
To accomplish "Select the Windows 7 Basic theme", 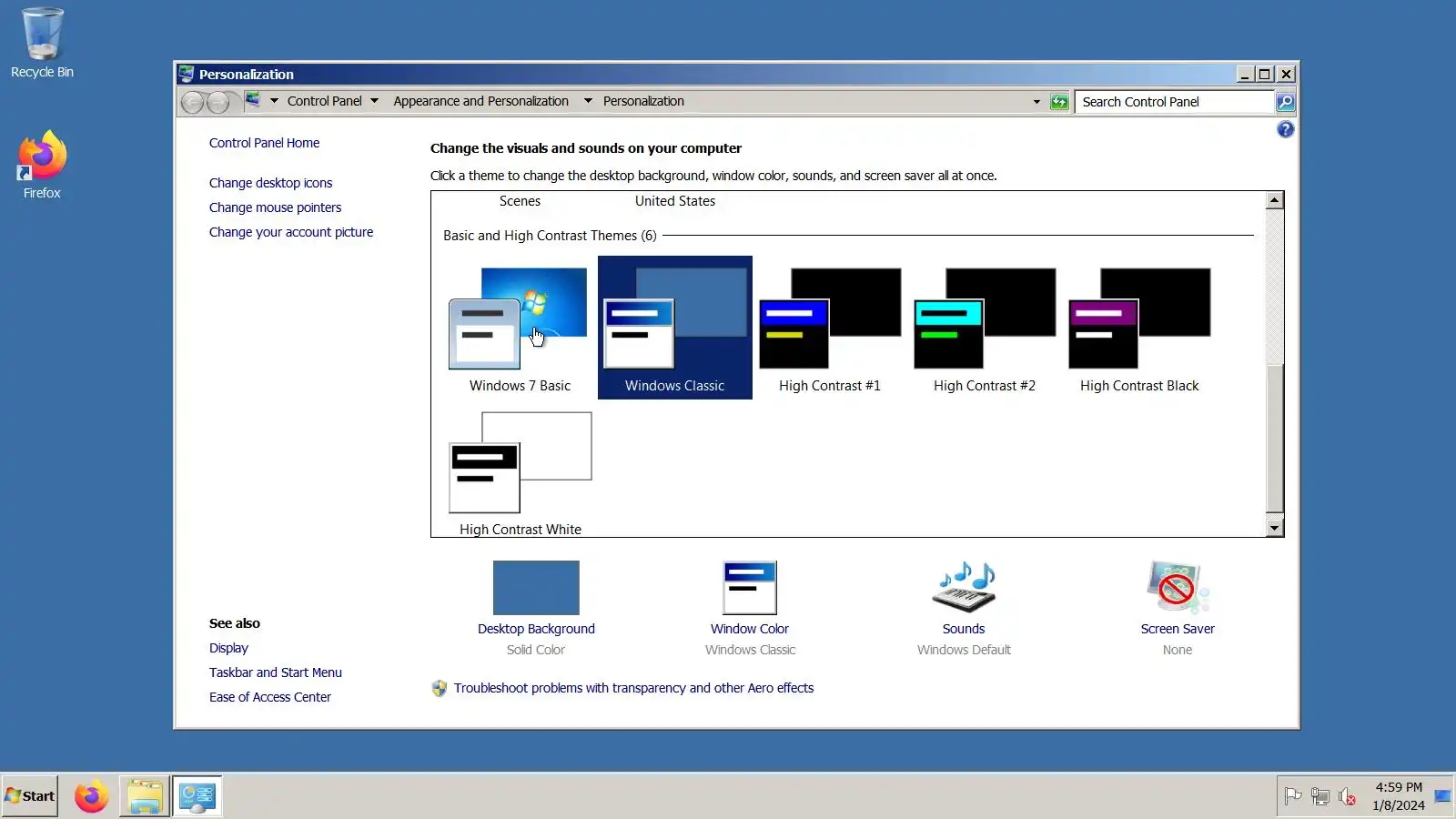I will 520,329.
